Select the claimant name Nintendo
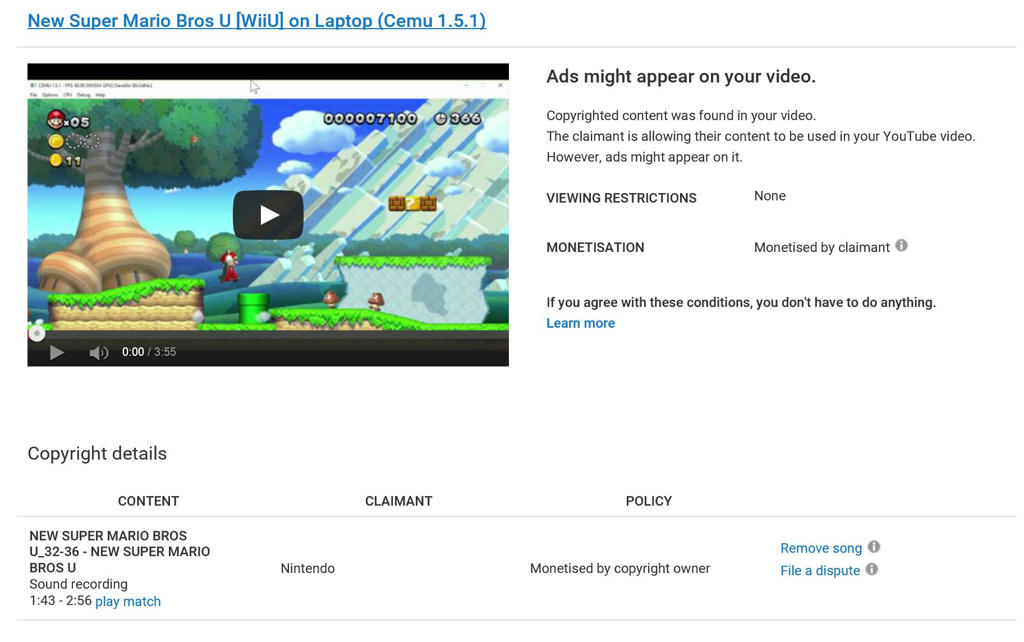1024x642 pixels. [x=307, y=567]
